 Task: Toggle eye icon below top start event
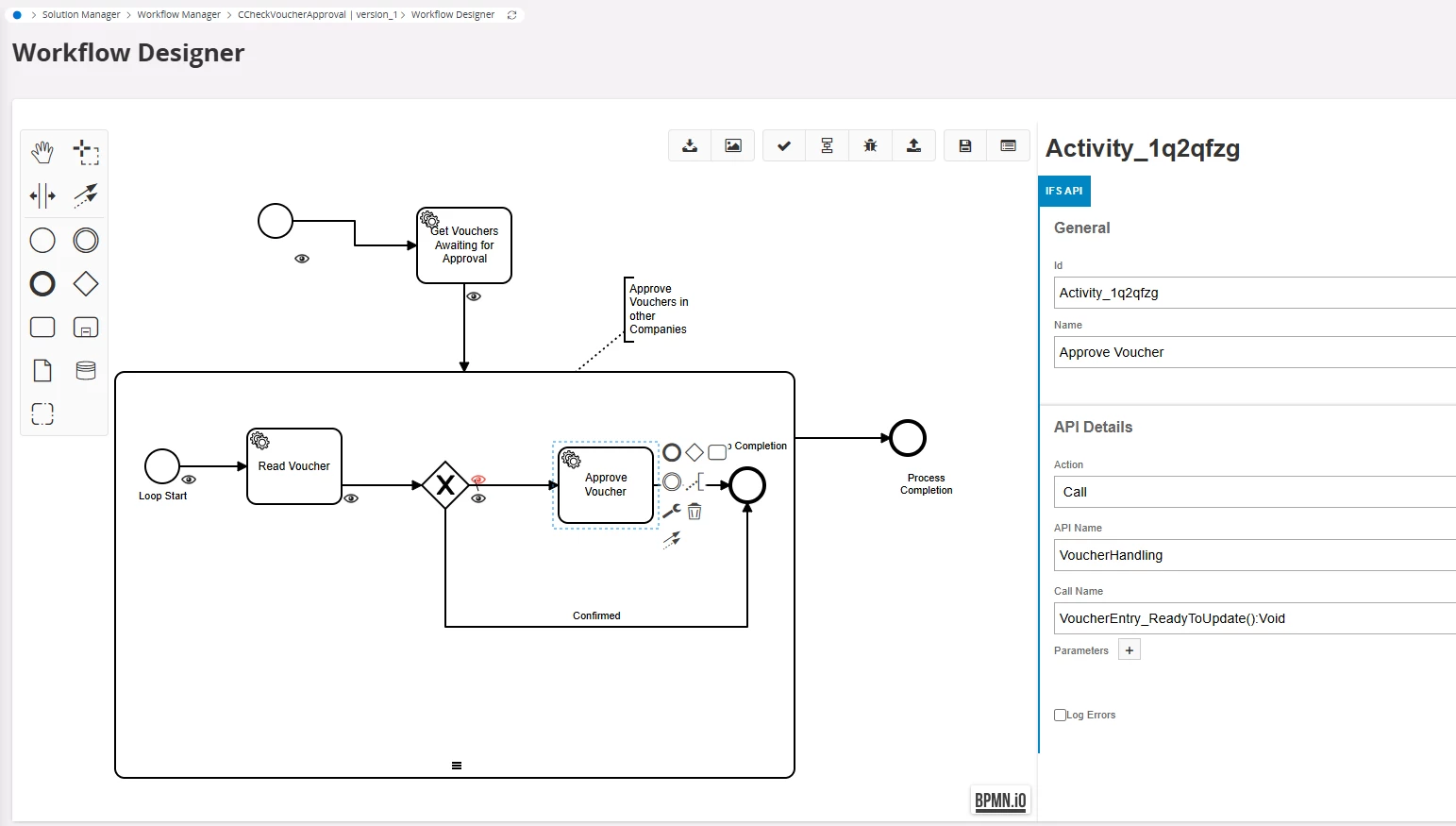pos(302,259)
